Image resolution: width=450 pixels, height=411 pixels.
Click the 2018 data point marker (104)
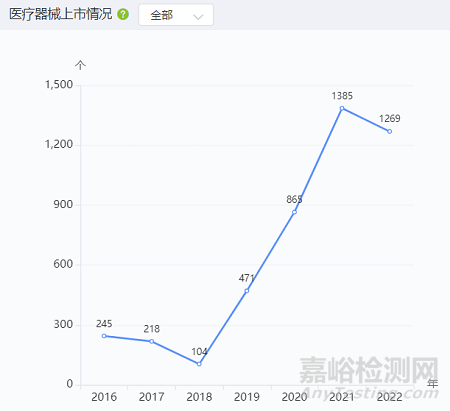click(199, 364)
